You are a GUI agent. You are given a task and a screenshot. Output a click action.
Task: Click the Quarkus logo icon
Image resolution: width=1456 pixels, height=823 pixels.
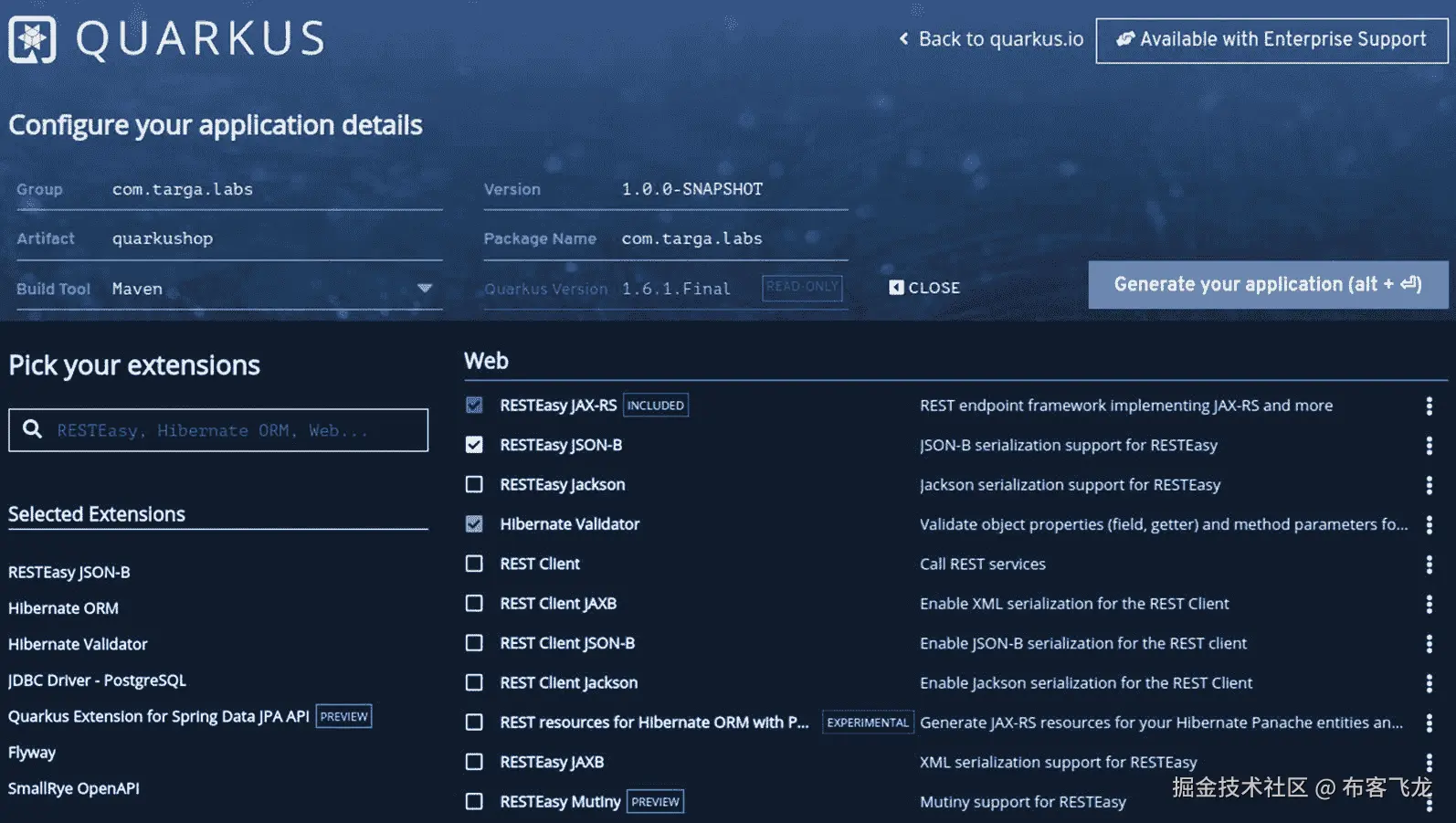coord(33,39)
